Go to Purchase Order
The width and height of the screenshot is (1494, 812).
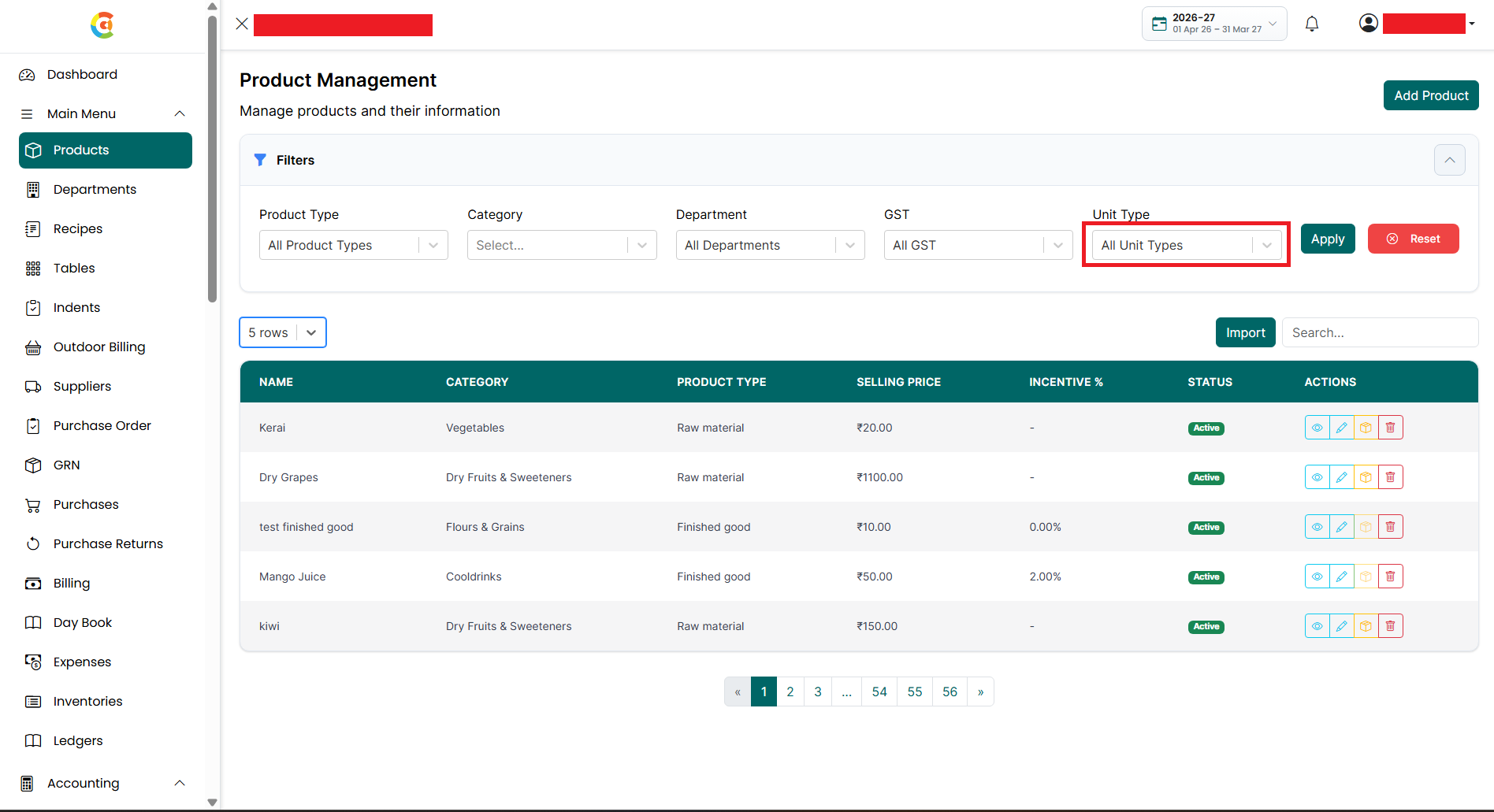[x=106, y=425]
